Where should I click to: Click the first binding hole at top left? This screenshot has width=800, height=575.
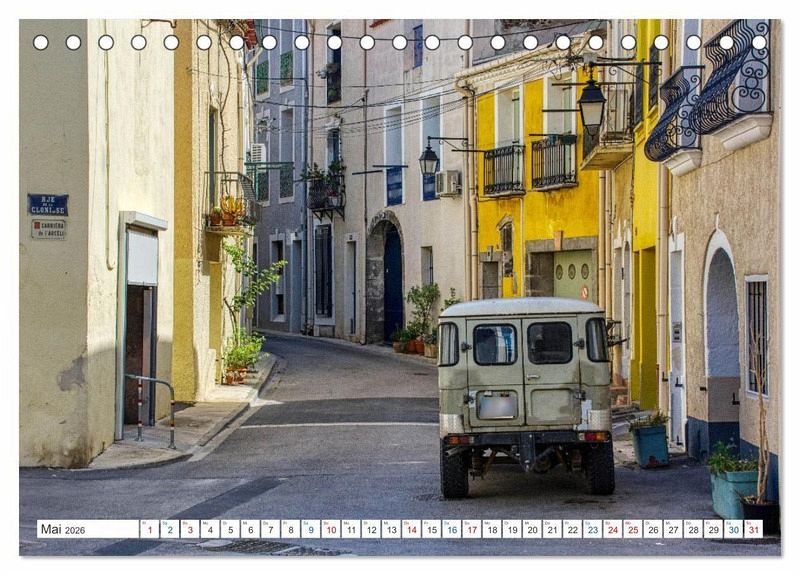(x=40, y=42)
